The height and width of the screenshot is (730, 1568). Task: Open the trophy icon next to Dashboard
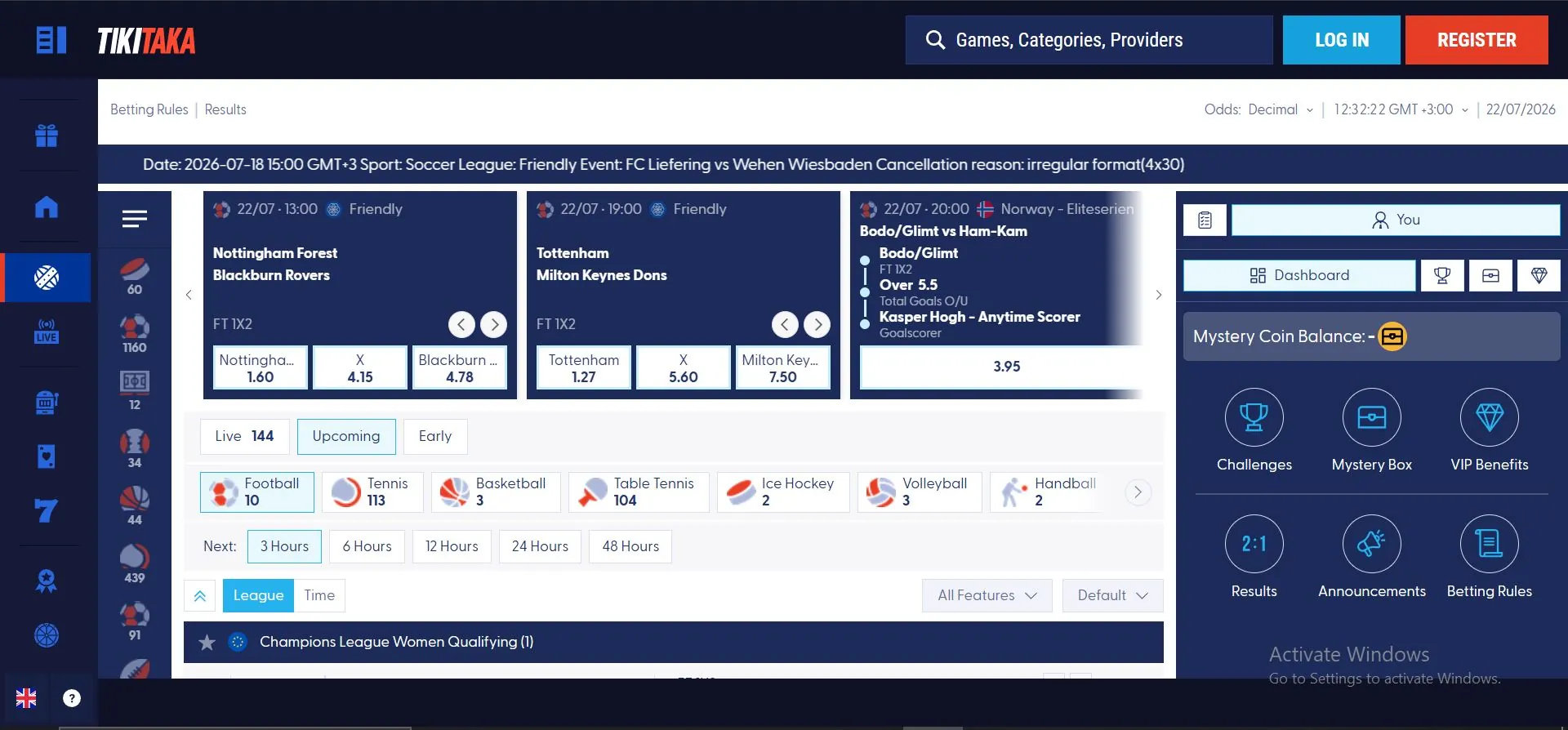click(1442, 276)
